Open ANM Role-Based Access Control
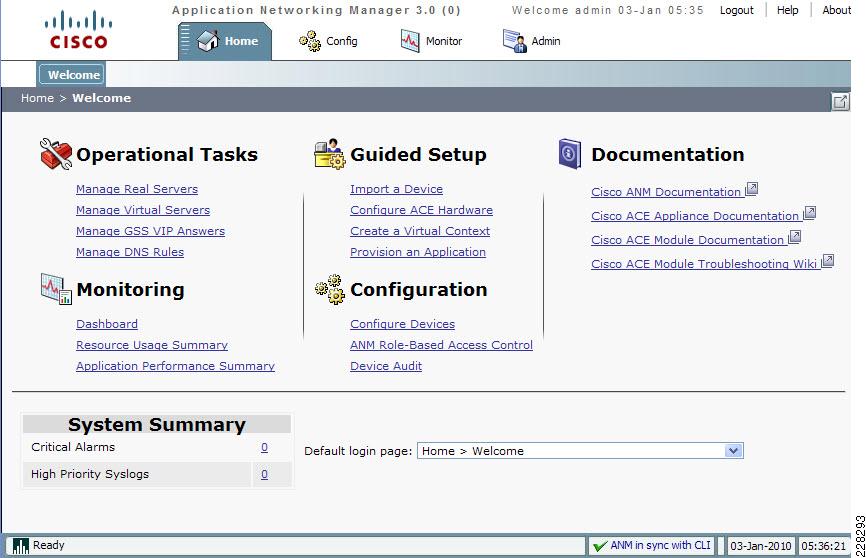This screenshot has height=558, width=866. click(x=441, y=345)
